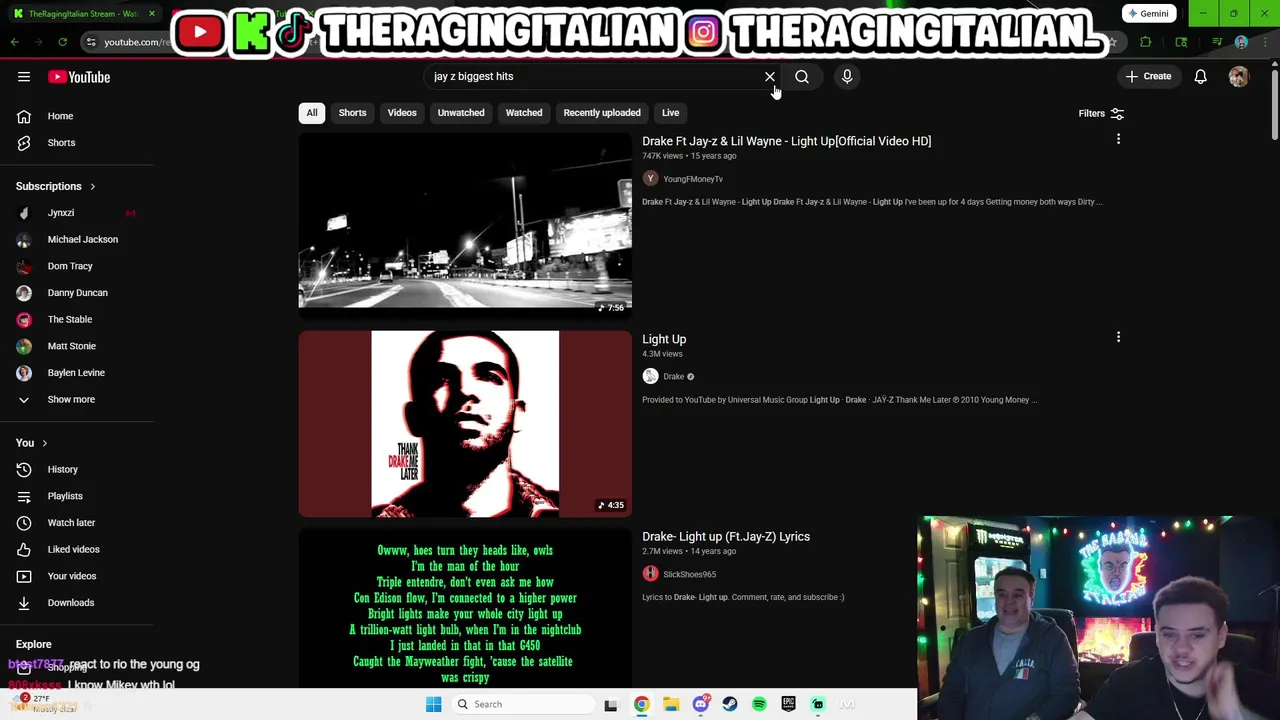Click the browser Reload button
This screenshot has height=720, width=1280.
[x=62, y=42]
